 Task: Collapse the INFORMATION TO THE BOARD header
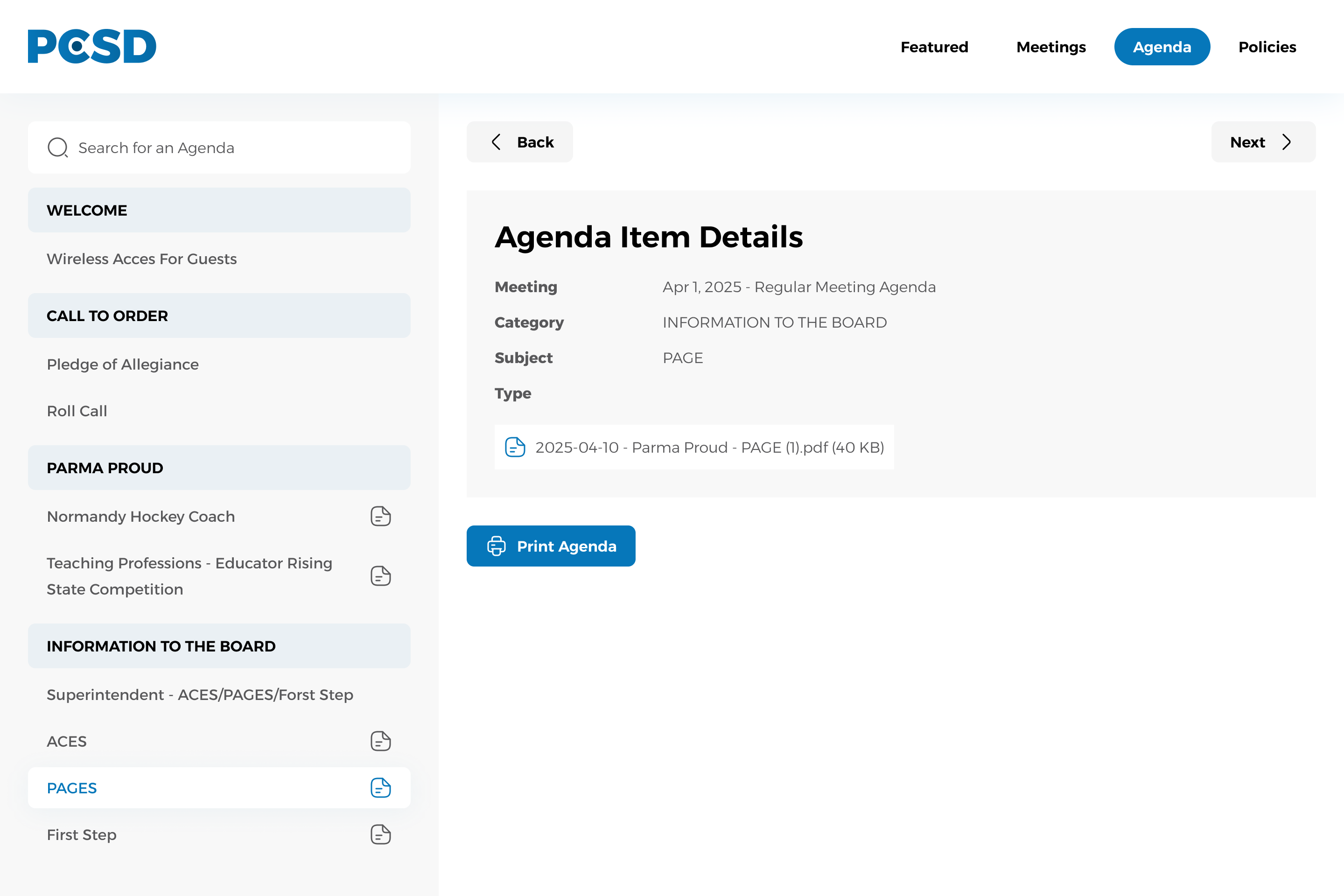tap(219, 646)
